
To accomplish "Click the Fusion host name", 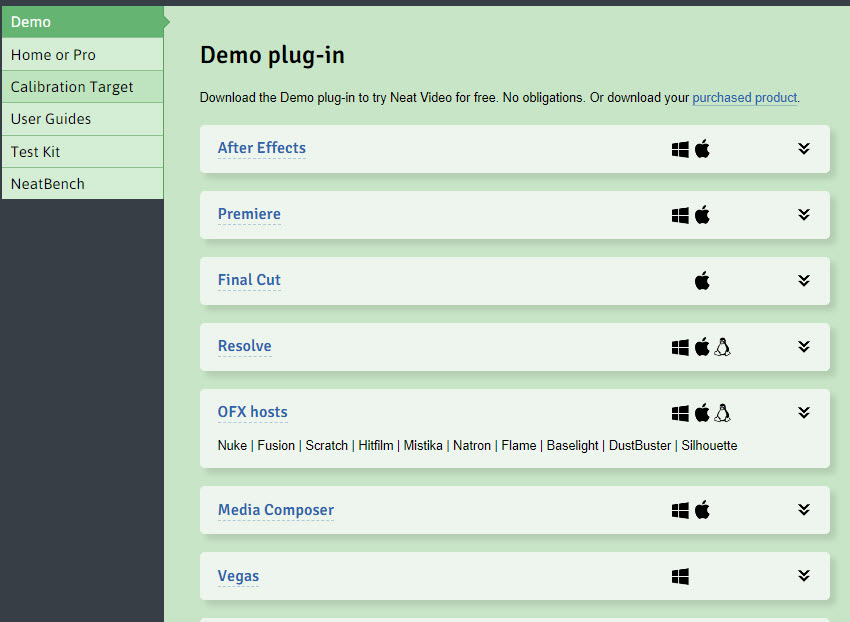I will (276, 445).
